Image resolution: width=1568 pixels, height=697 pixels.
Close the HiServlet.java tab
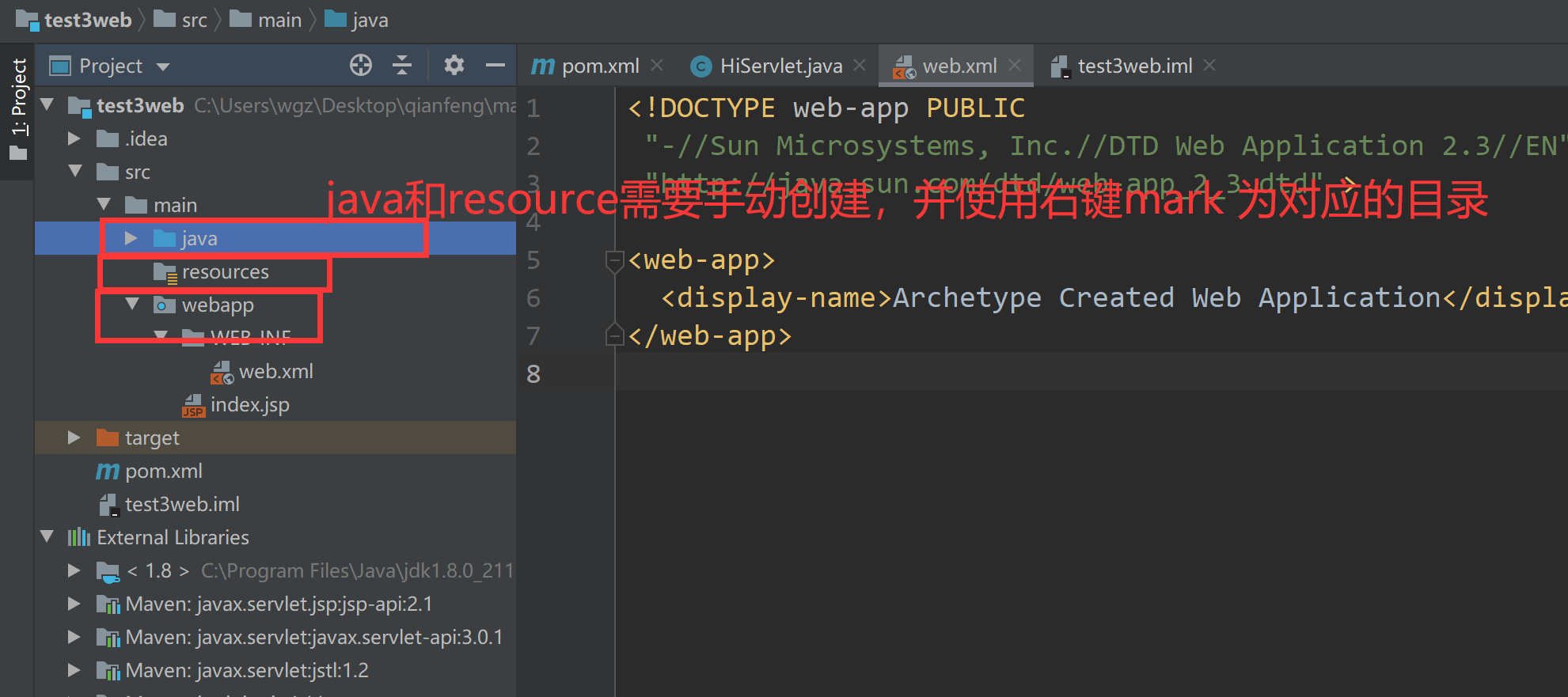tap(860, 66)
